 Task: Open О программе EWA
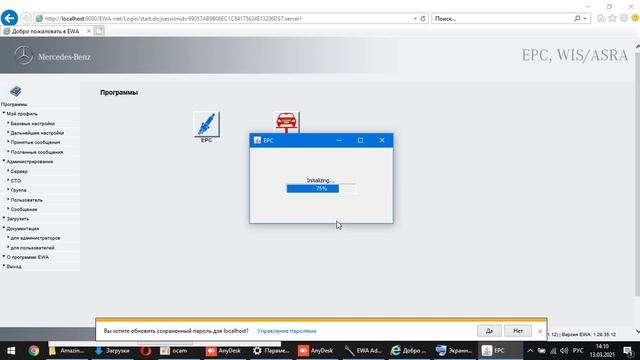(27, 257)
